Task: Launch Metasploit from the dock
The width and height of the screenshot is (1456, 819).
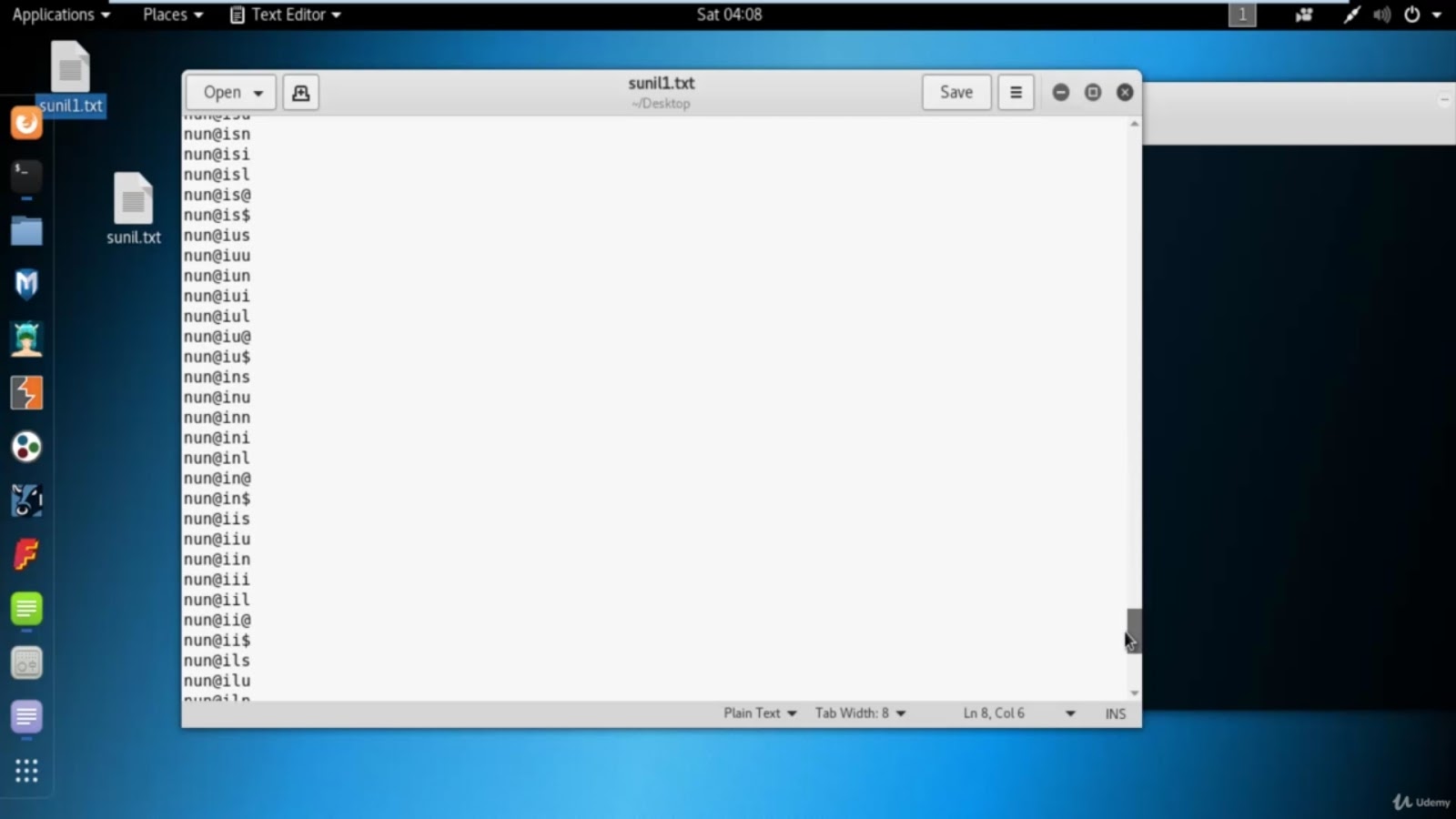Action: coord(25,284)
